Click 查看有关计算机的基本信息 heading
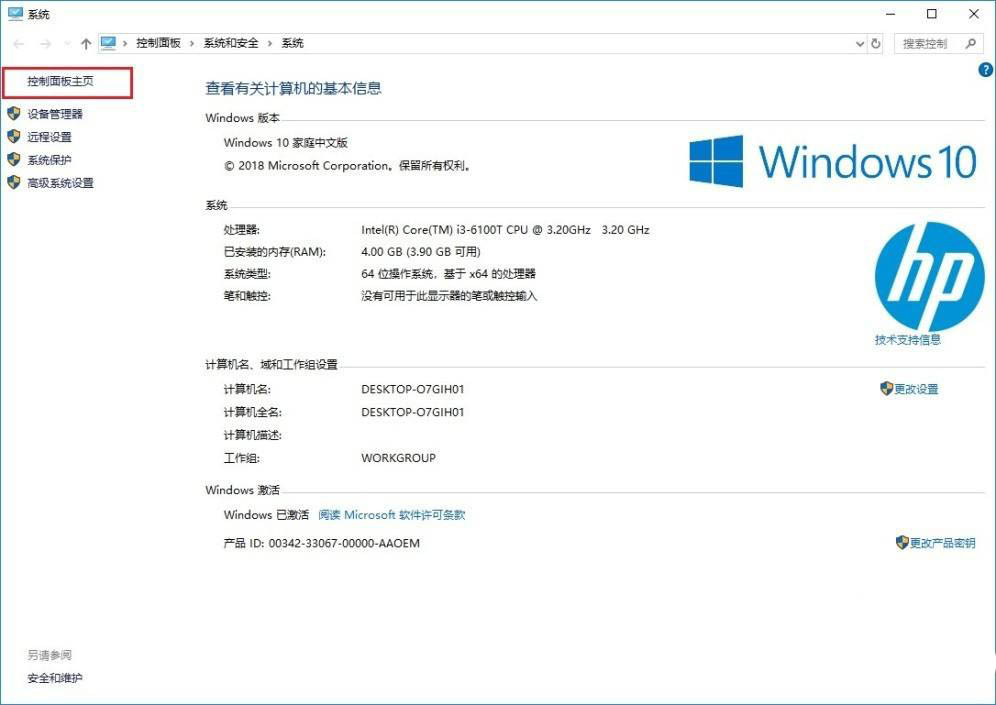The height and width of the screenshot is (705, 996). (293, 88)
